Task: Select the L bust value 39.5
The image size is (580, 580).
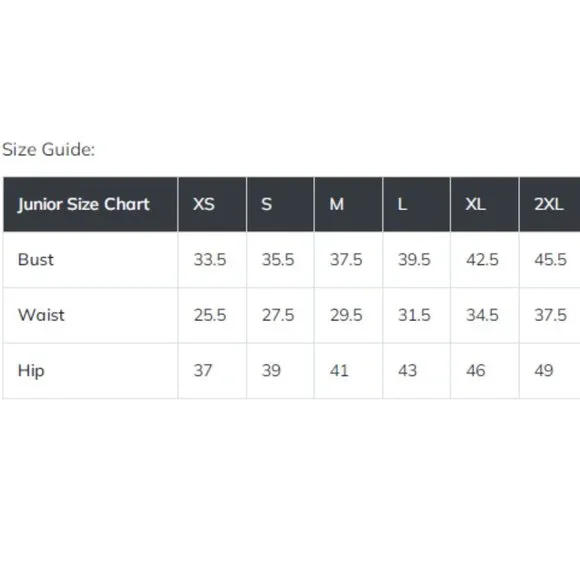Action: 414,260
